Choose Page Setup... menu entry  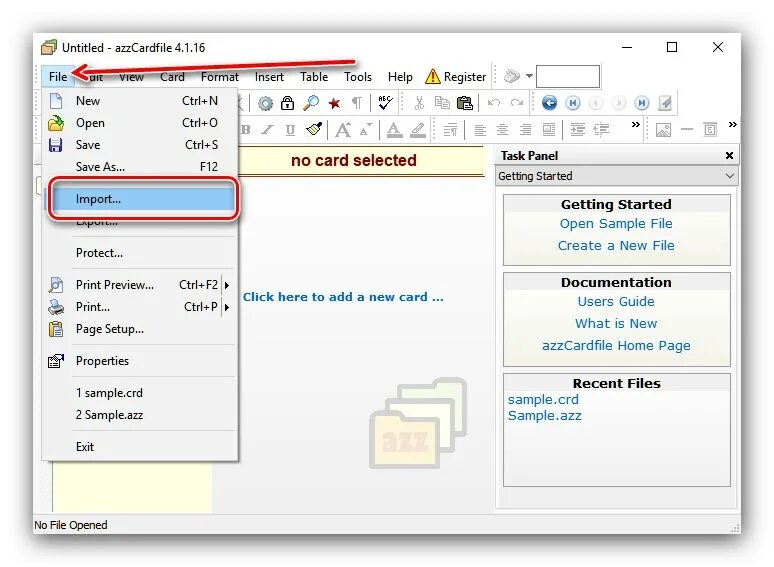click(x=140, y=329)
